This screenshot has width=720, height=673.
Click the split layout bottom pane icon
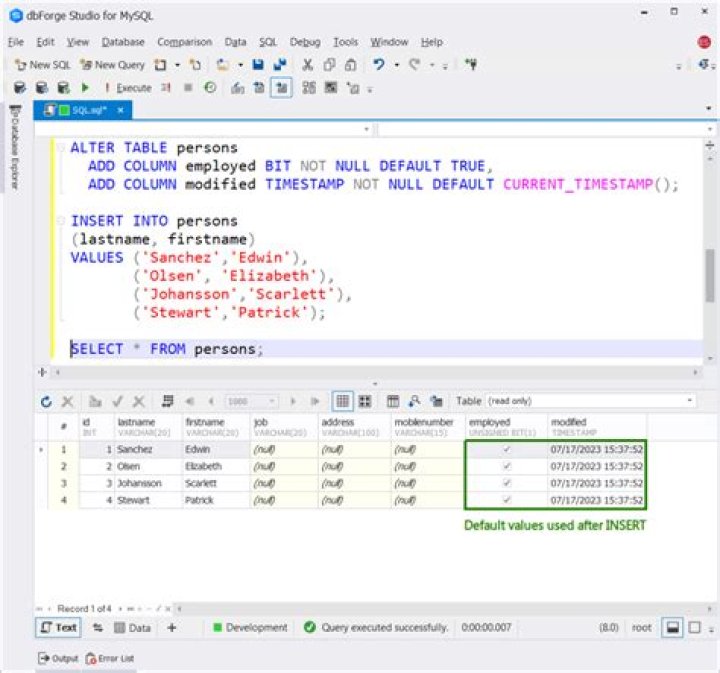[673, 628]
